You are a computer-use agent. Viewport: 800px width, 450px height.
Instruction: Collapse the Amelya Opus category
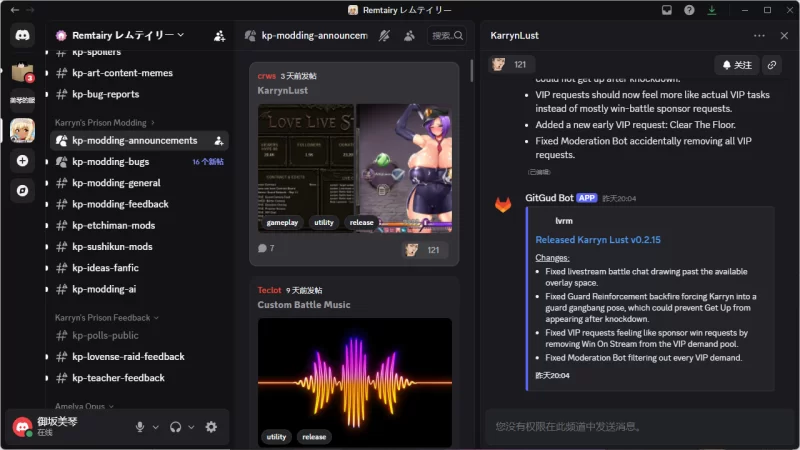coord(84,406)
